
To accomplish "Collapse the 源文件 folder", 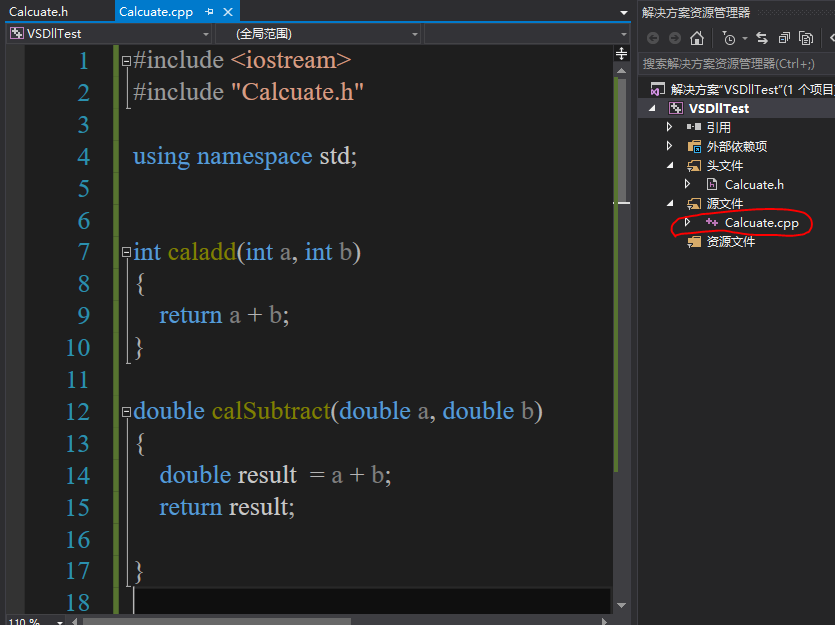I will pyautogui.click(x=670, y=203).
